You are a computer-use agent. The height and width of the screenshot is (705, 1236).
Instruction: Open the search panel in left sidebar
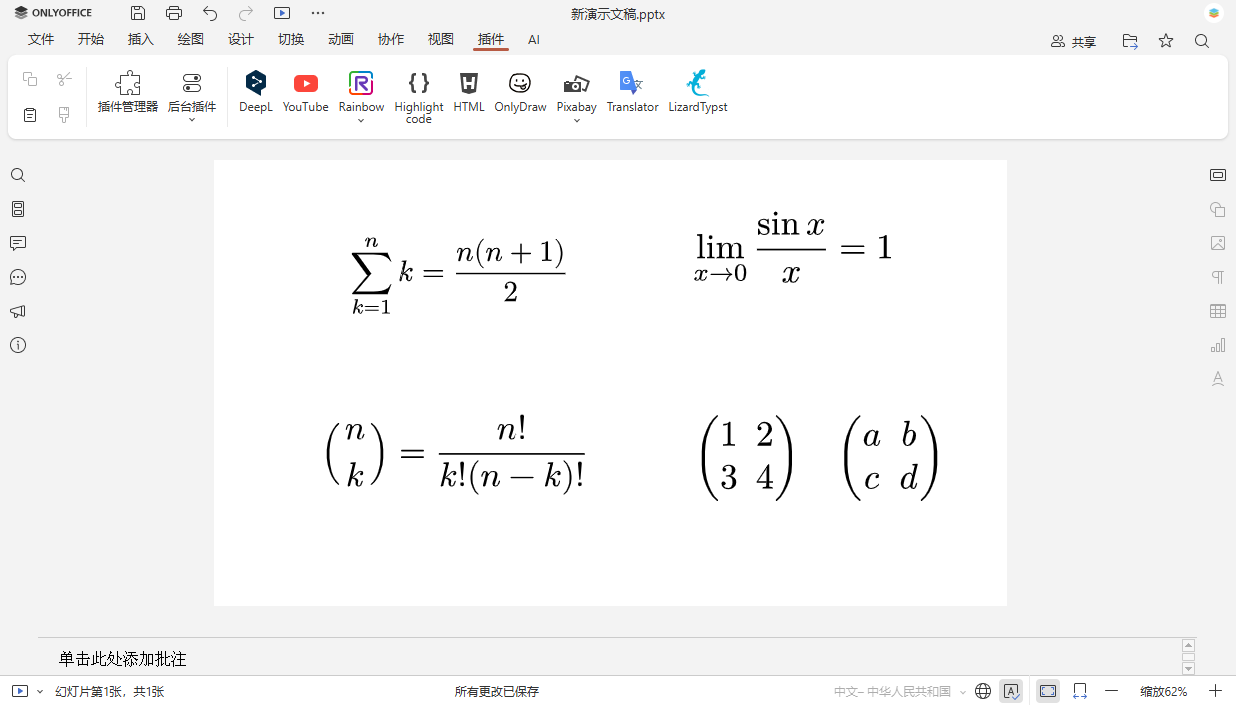[x=18, y=174]
